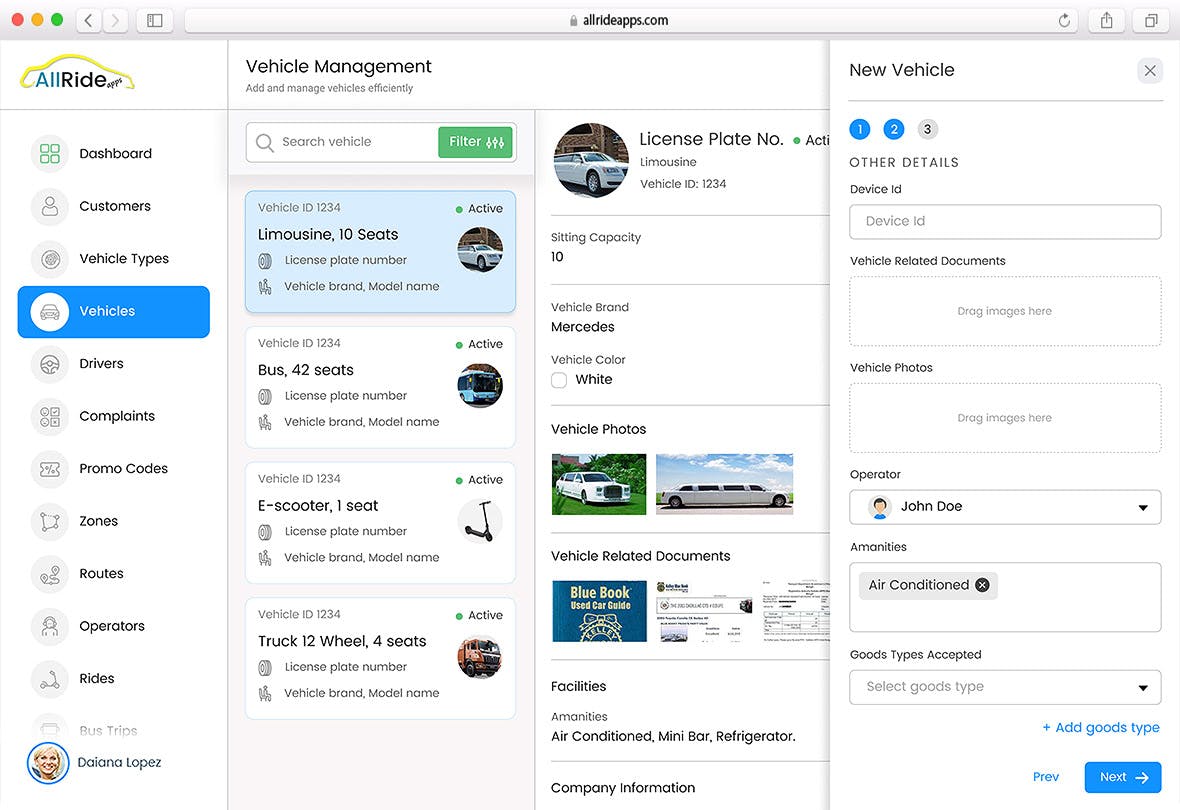Select the E-scooter, 1 seat card
Screen dimensions: 1180x810
(x=380, y=522)
